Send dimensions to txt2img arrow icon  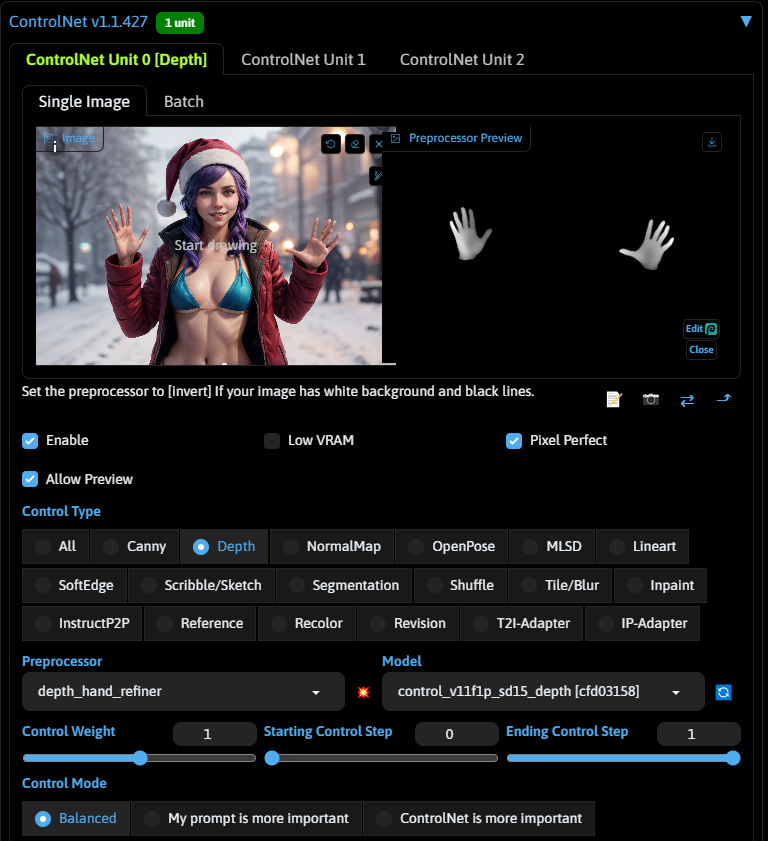723,398
